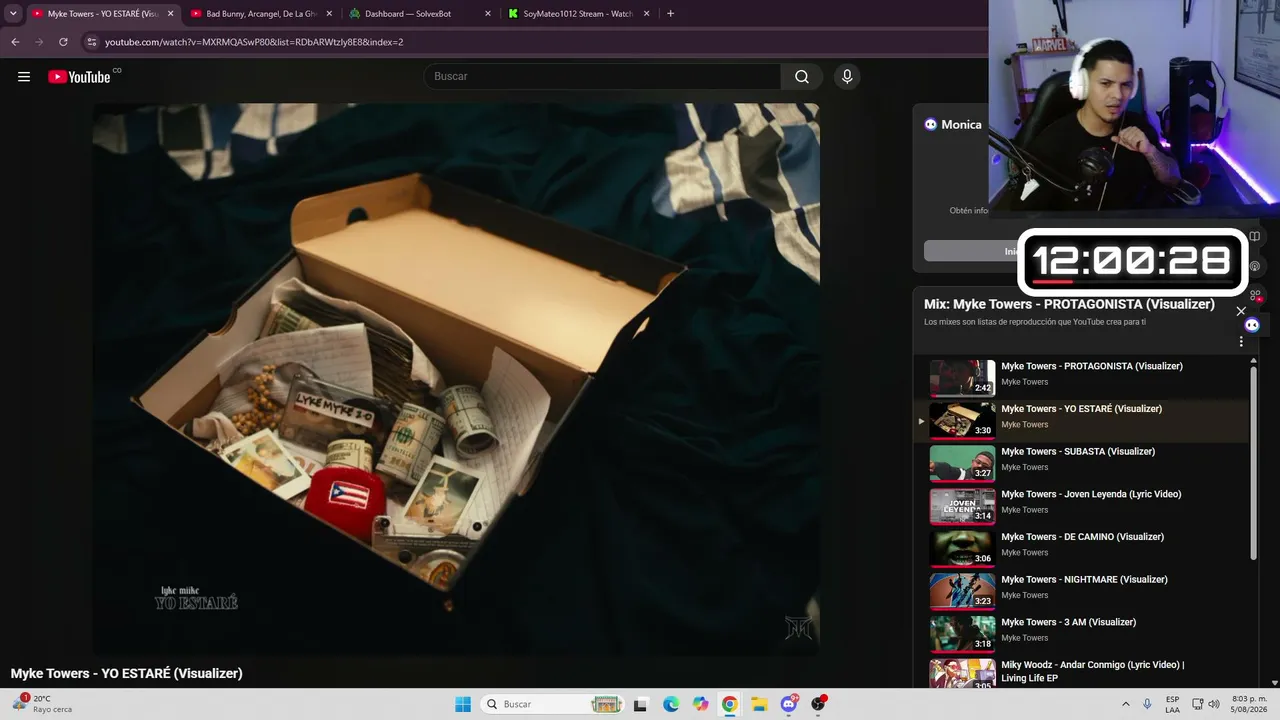Start voice search with the microphone icon
This screenshot has width=1280, height=720.
847,77
